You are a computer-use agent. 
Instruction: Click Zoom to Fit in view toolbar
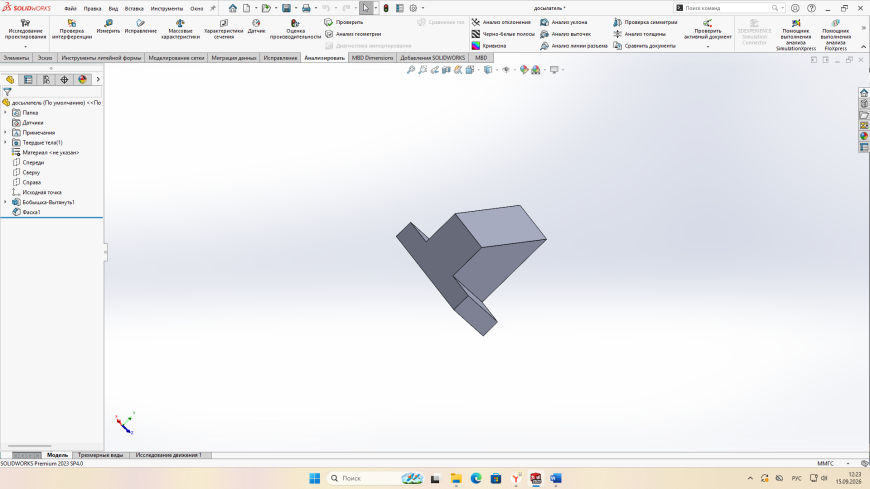tap(411, 70)
